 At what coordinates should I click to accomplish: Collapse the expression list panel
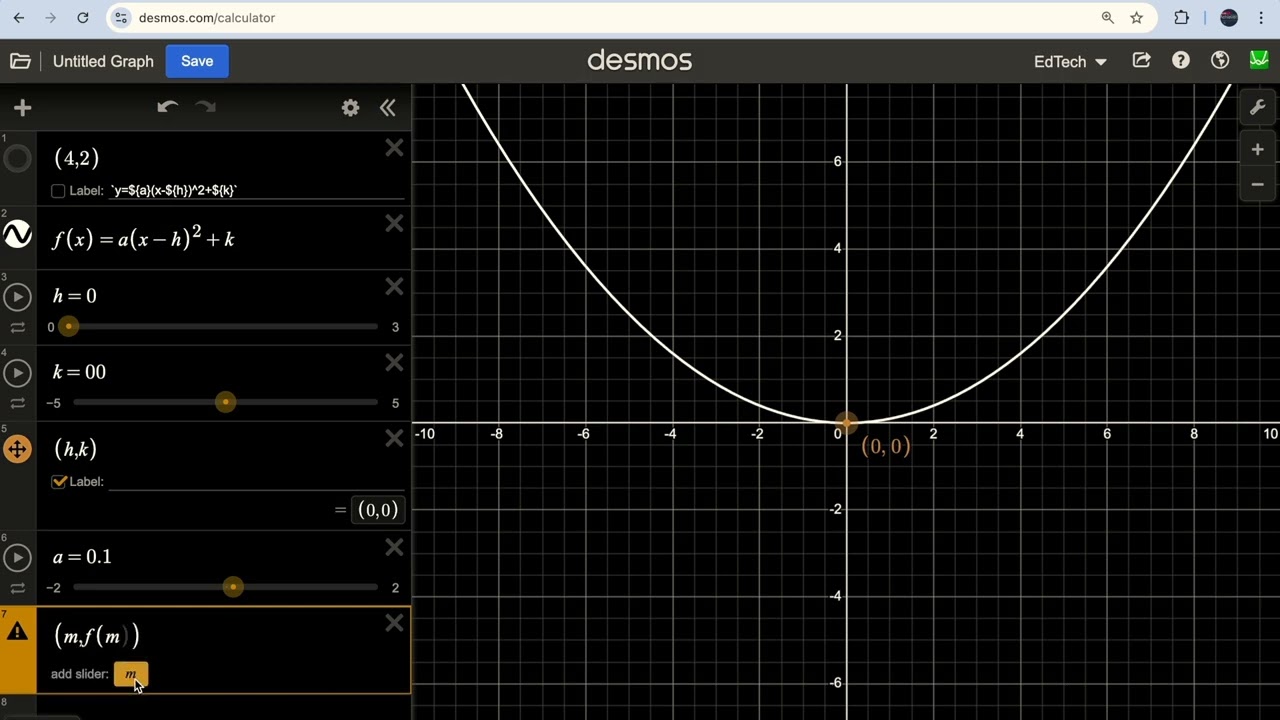pyautogui.click(x=388, y=108)
